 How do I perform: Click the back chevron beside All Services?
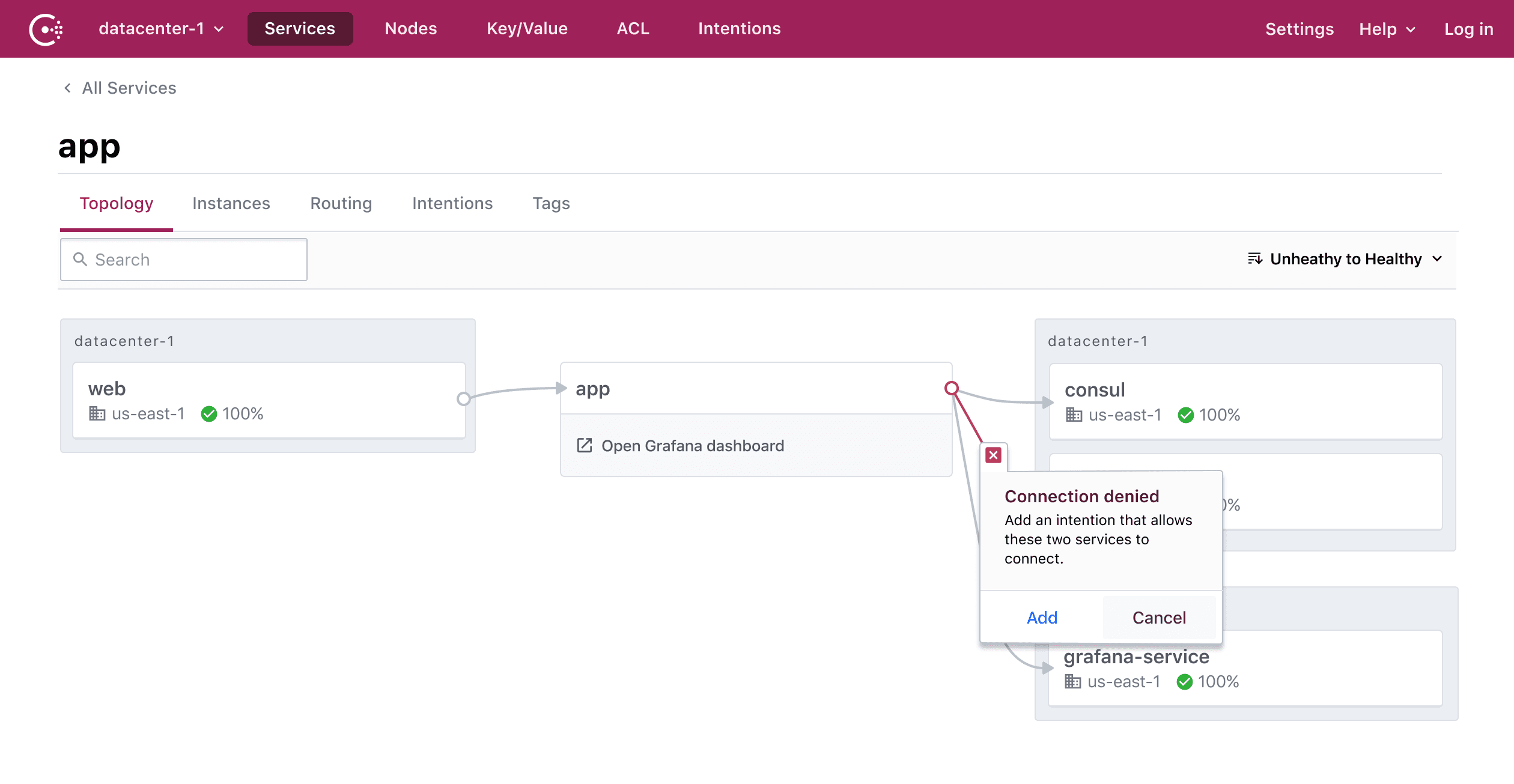tap(67, 88)
